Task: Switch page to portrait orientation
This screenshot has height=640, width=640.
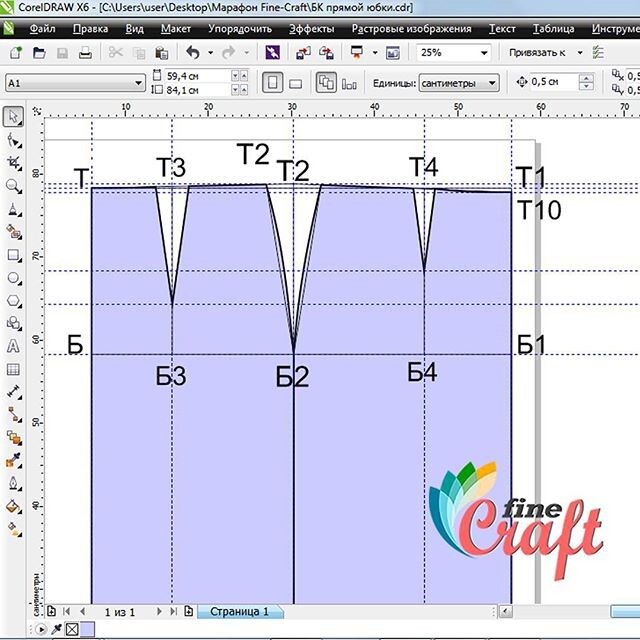Action: [273, 83]
